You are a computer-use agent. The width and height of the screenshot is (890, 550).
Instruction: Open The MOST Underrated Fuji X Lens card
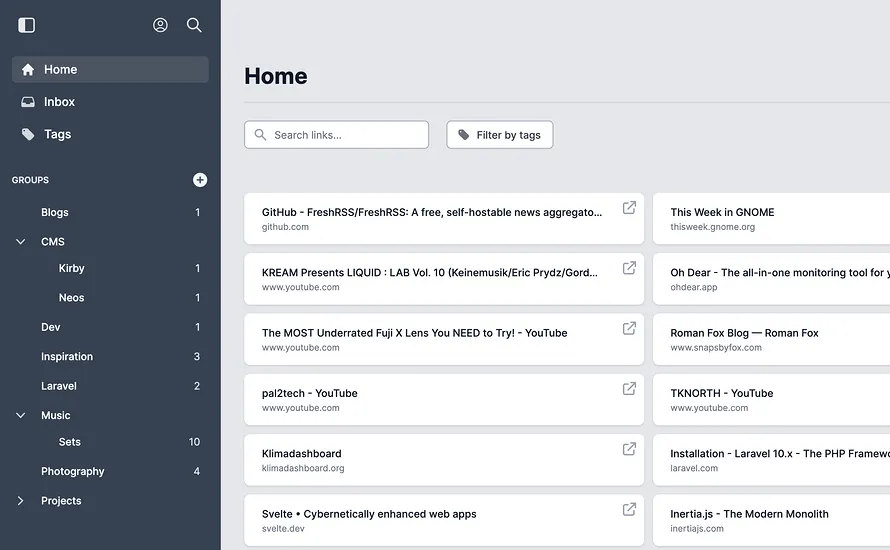[x=444, y=339]
